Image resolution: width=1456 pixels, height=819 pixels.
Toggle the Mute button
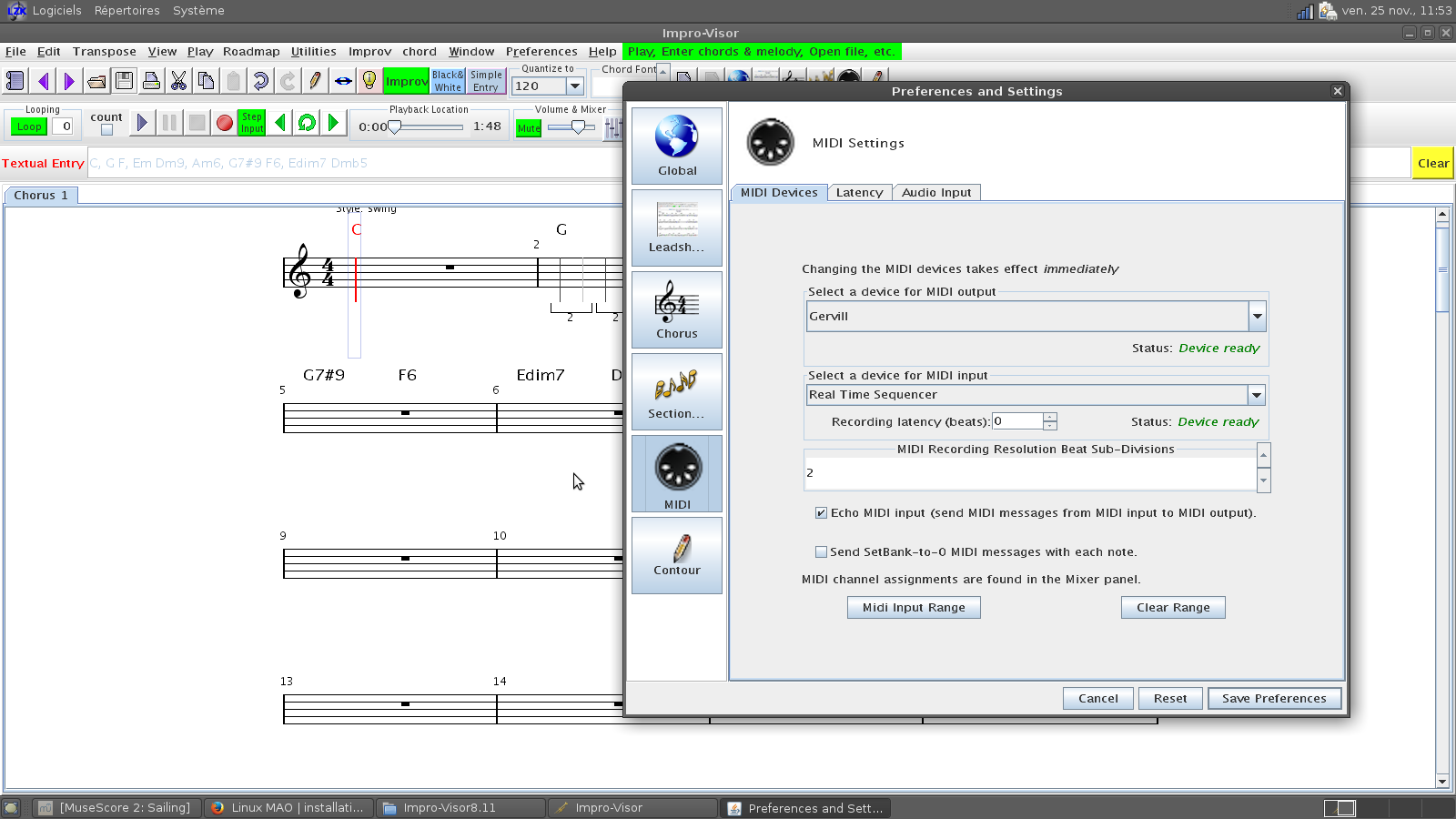(x=529, y=128)
